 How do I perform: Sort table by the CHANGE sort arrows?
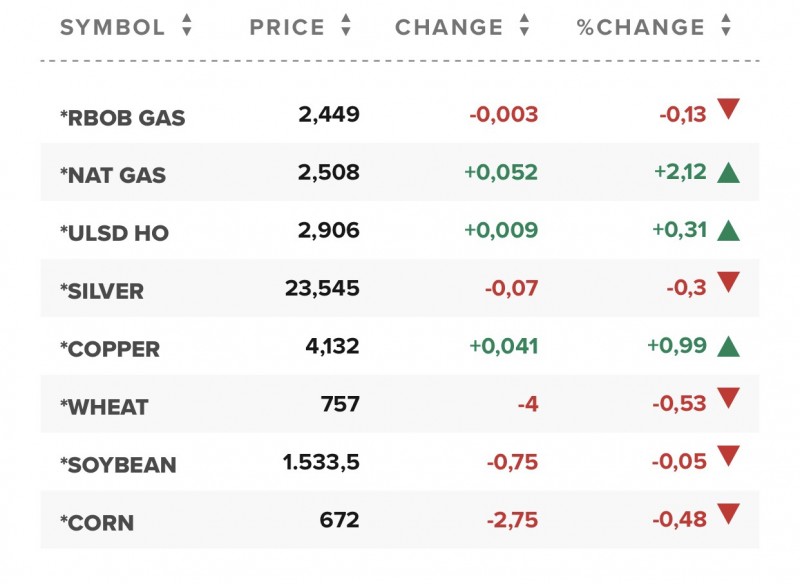tap(524, 27)
